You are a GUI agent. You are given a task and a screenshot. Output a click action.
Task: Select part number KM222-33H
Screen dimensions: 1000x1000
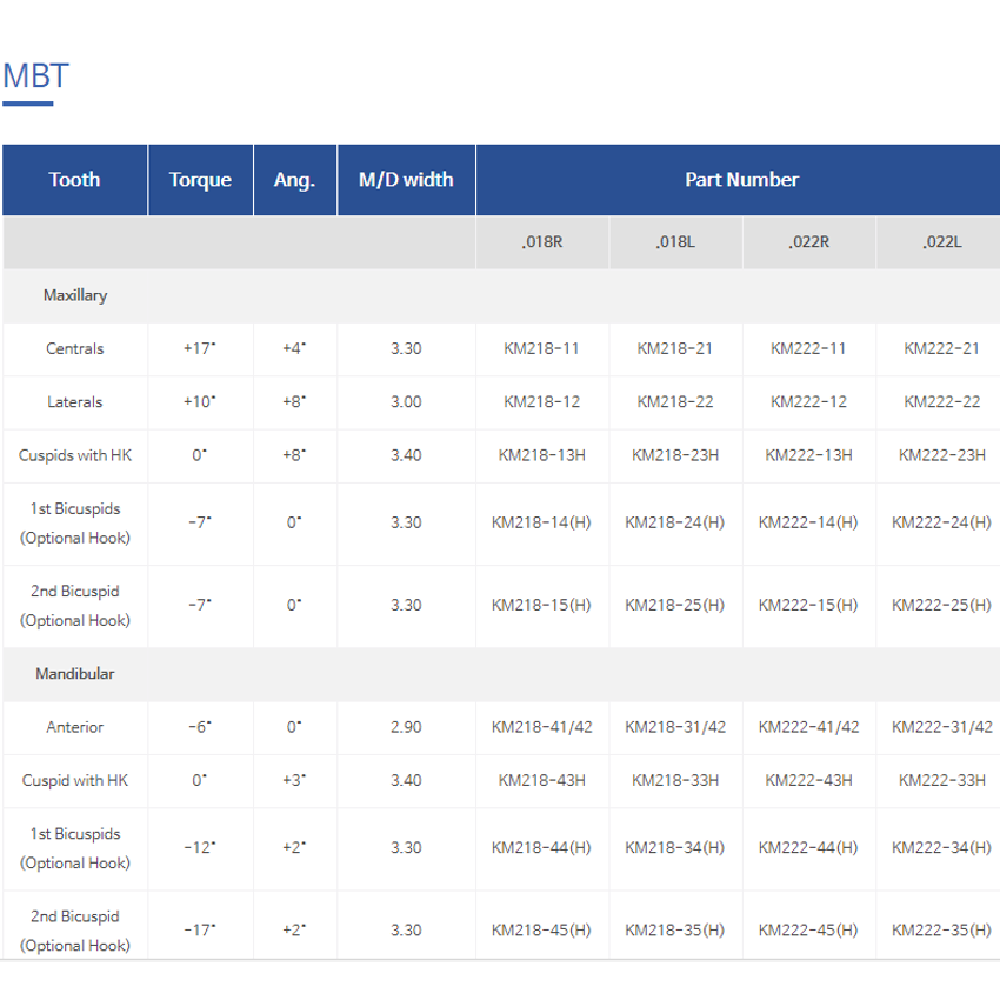(942, 780)
